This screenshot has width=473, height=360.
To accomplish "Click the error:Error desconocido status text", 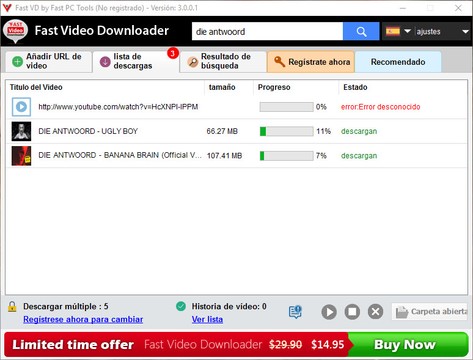I will tap(380, 107).
